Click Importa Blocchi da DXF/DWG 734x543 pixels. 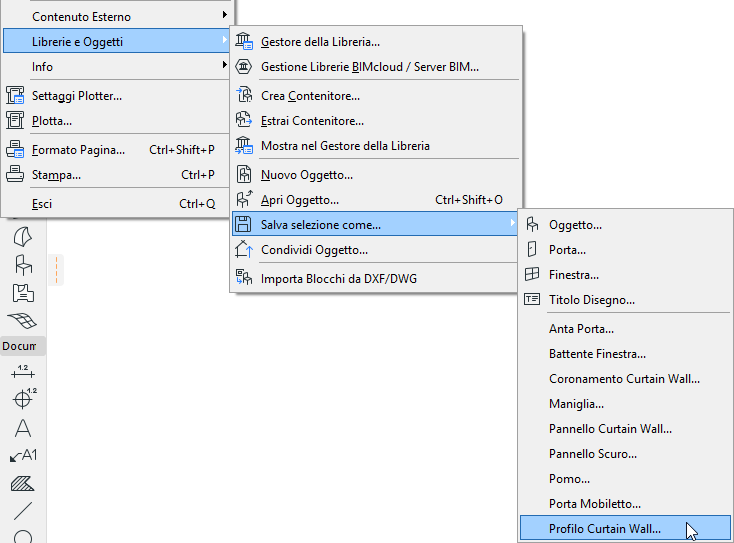coord(338,279)
